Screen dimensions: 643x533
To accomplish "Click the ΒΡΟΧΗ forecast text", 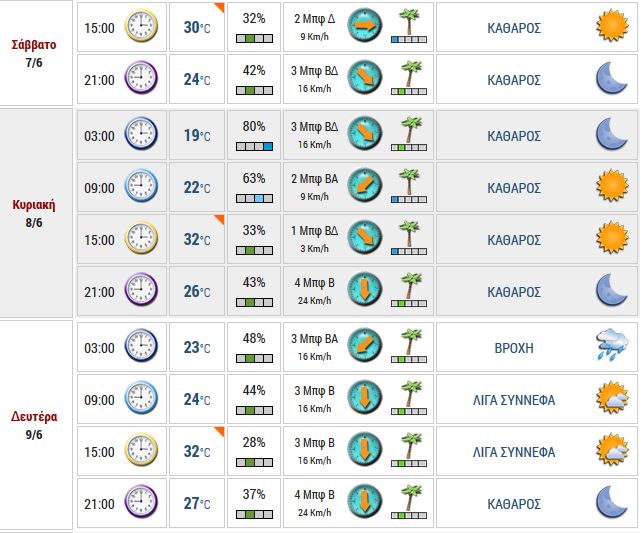I will click(514, 348).
